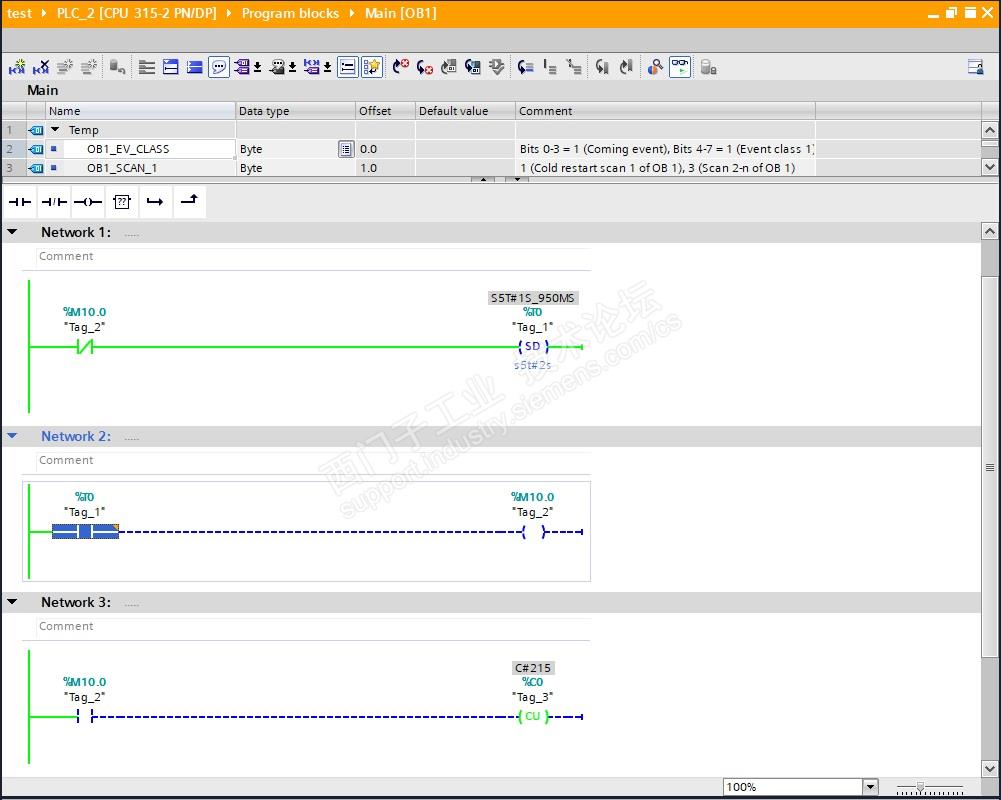Viewport: 1001px width, 800px height.
Task: Select the SD timer coil in Network 1
Action: pyautogui.click(x=533, y=347)
